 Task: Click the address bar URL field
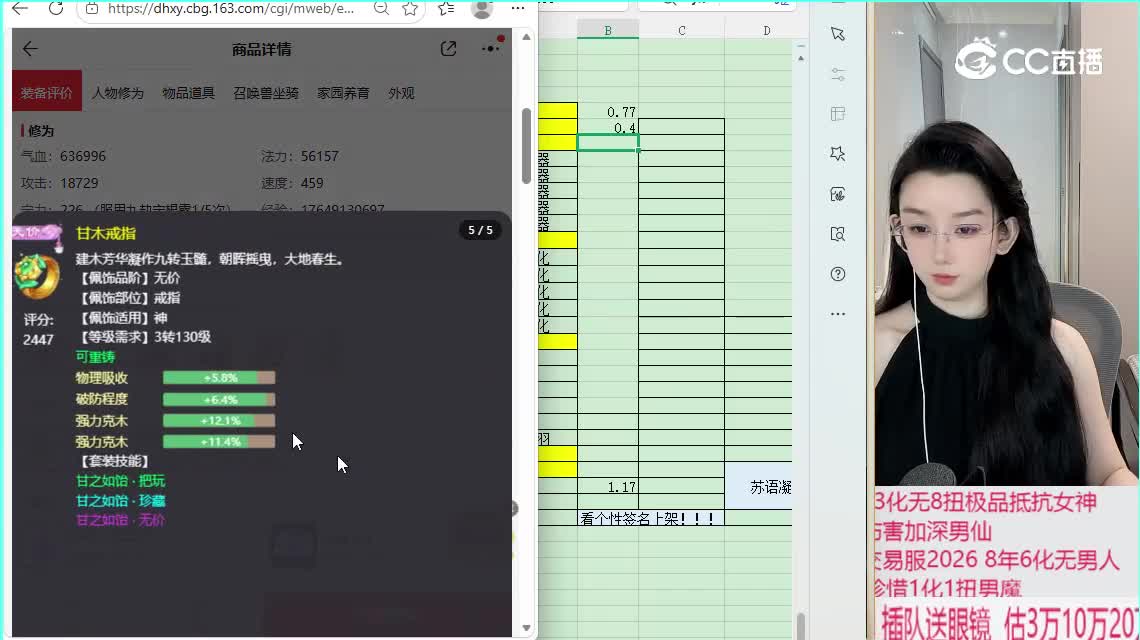click(x=231, y=9)
